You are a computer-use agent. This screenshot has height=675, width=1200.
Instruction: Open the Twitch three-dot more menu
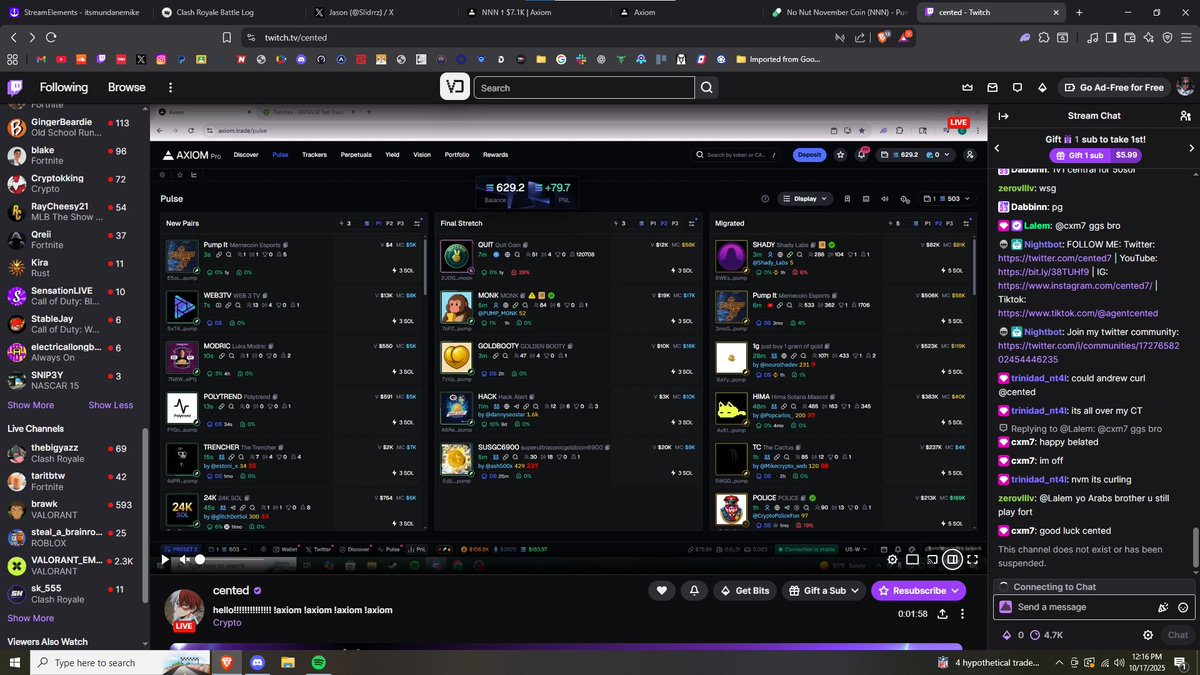171,87
